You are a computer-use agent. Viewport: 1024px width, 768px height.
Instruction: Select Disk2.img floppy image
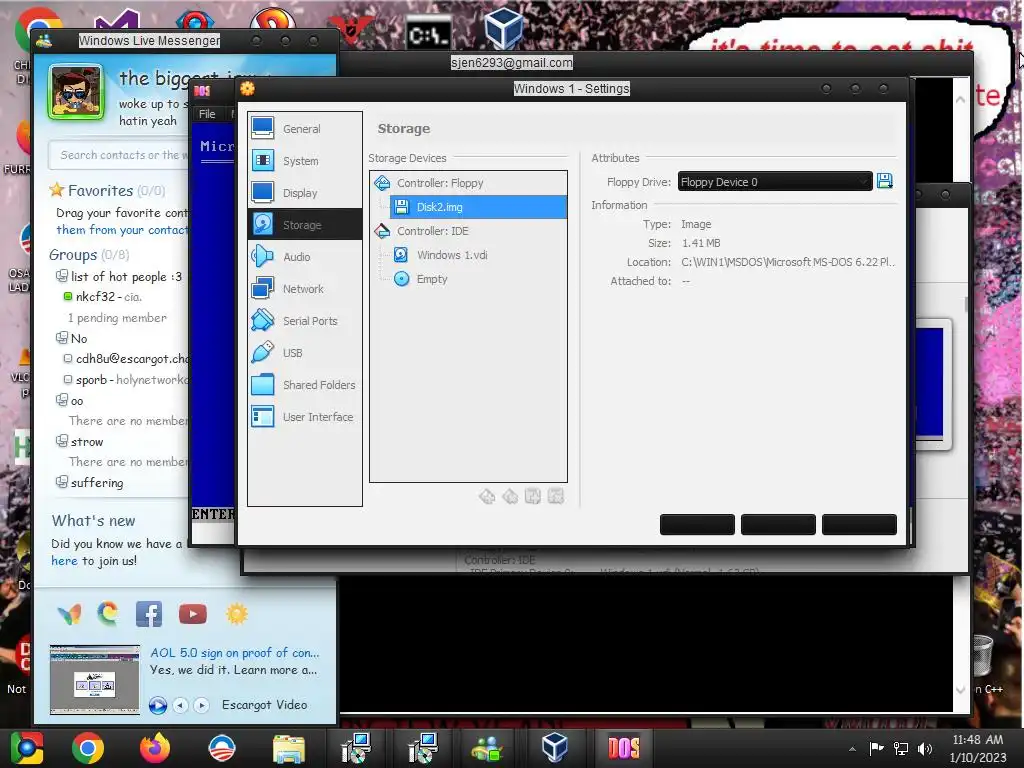pyautogui.click(x=478, y=207)
